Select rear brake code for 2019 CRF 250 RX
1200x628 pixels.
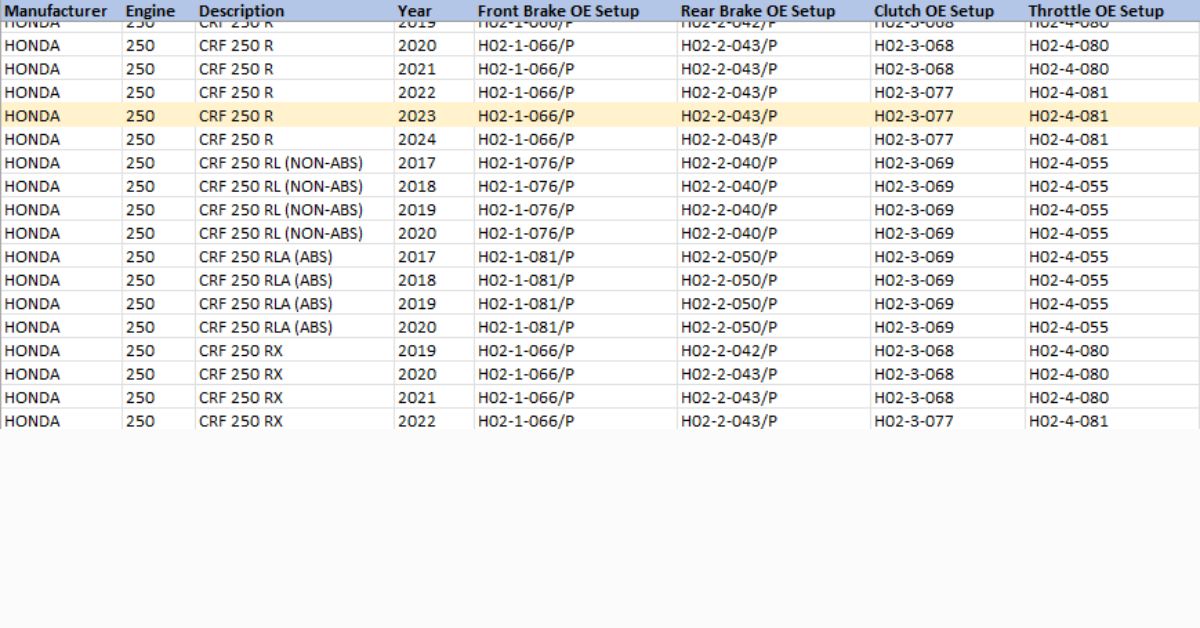point(729,351)
